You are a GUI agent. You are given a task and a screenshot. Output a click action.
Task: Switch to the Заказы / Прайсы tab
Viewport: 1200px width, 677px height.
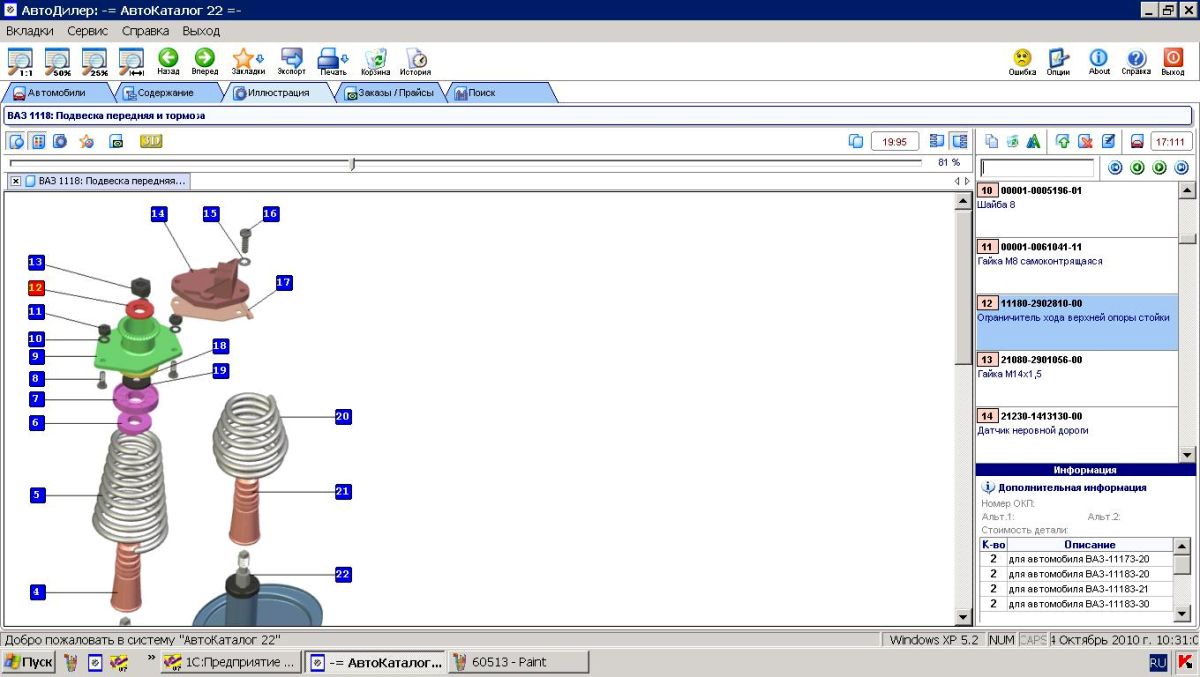(x=389, y=93)
